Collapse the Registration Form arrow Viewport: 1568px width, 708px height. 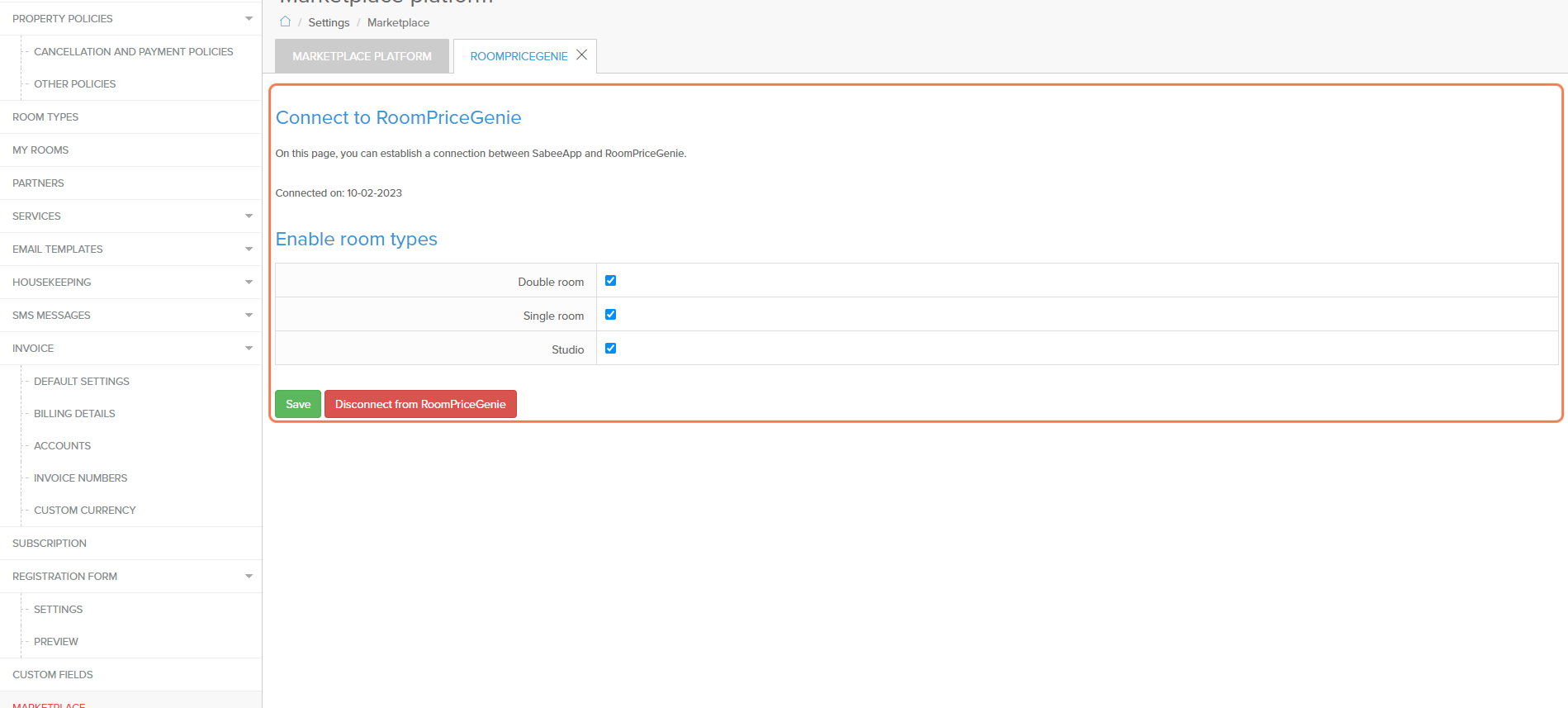click(x=249, y=576)
